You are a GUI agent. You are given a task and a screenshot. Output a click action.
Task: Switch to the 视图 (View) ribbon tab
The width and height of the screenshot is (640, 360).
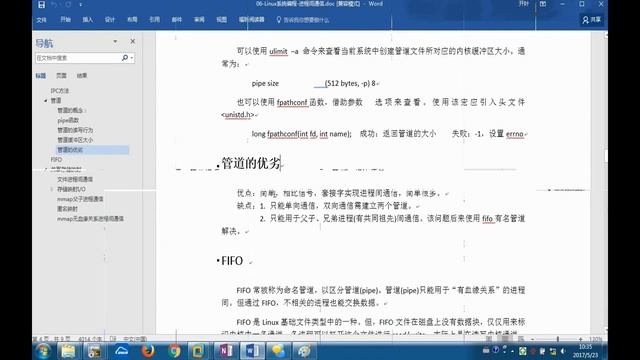[x=221, y=20]
